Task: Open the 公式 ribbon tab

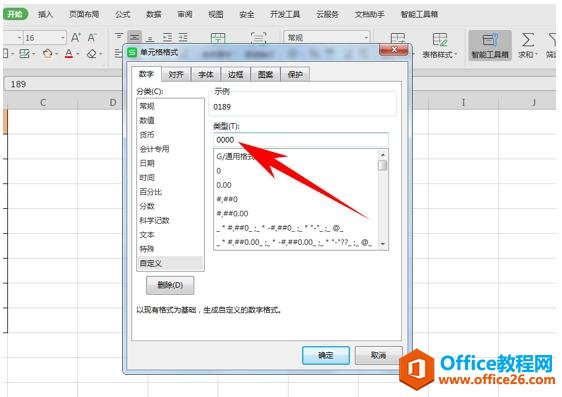Action: (123, 14)
